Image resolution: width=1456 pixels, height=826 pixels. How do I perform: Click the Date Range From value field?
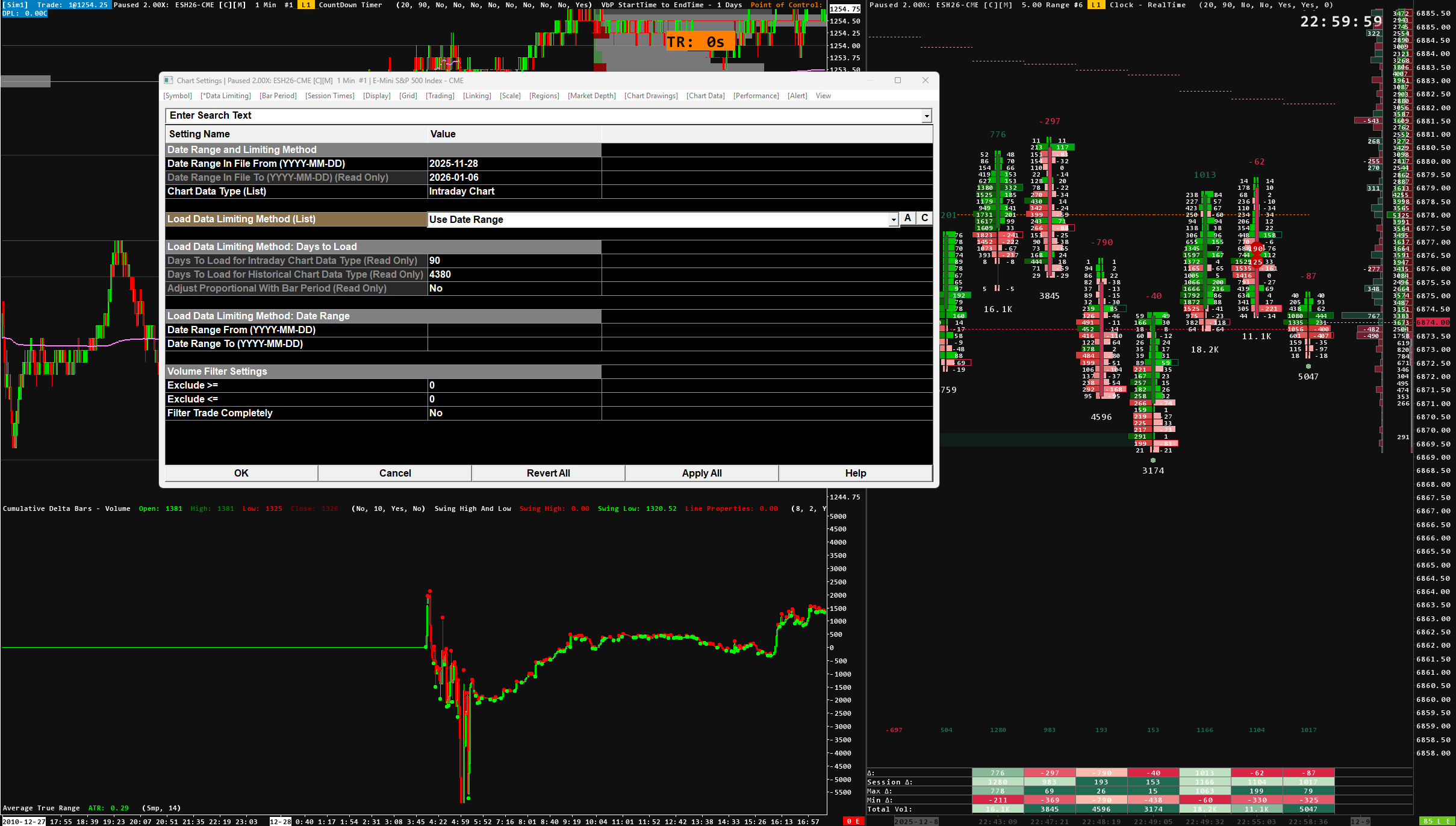(514, 330)
